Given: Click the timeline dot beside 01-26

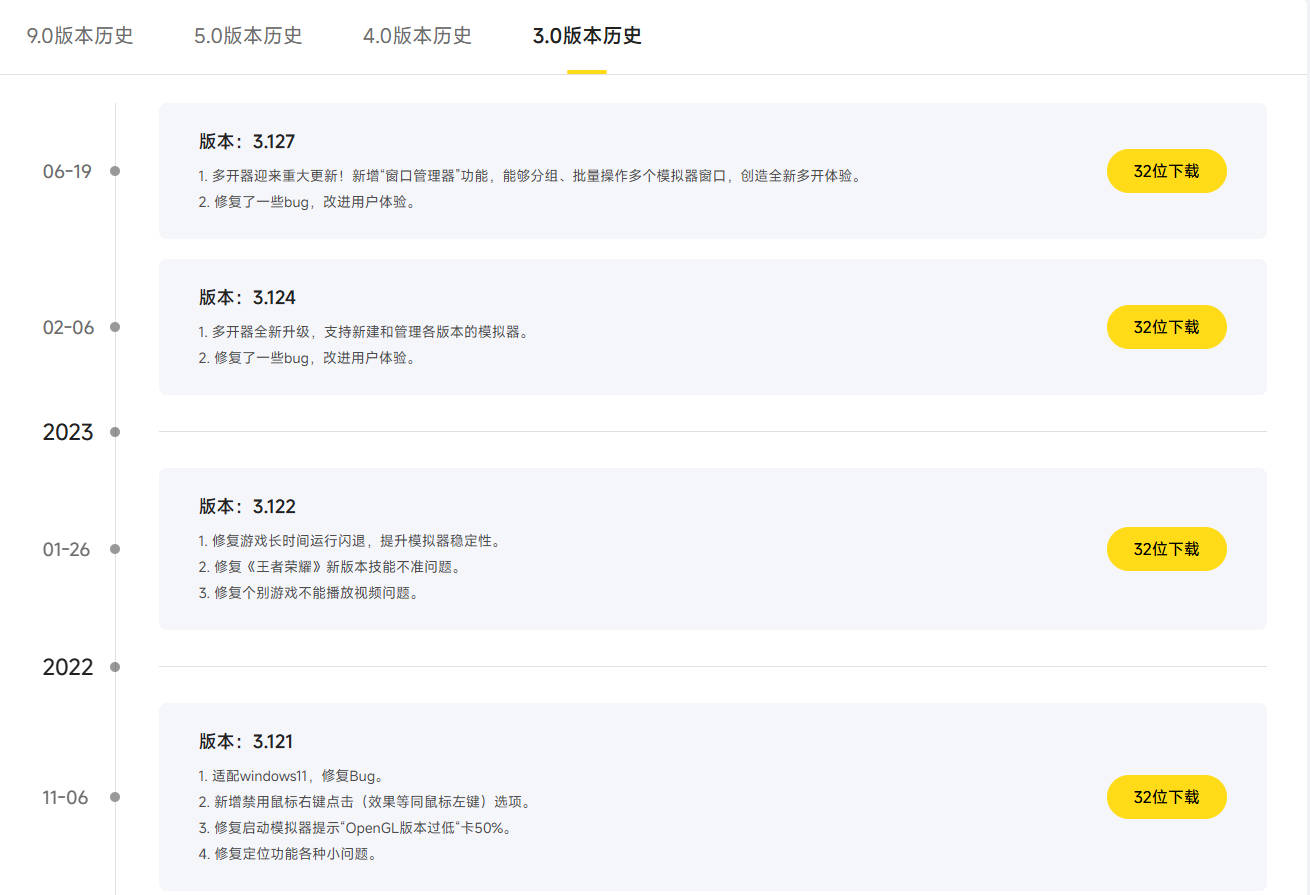Looking at the screenshot, I should coord(115,549).
